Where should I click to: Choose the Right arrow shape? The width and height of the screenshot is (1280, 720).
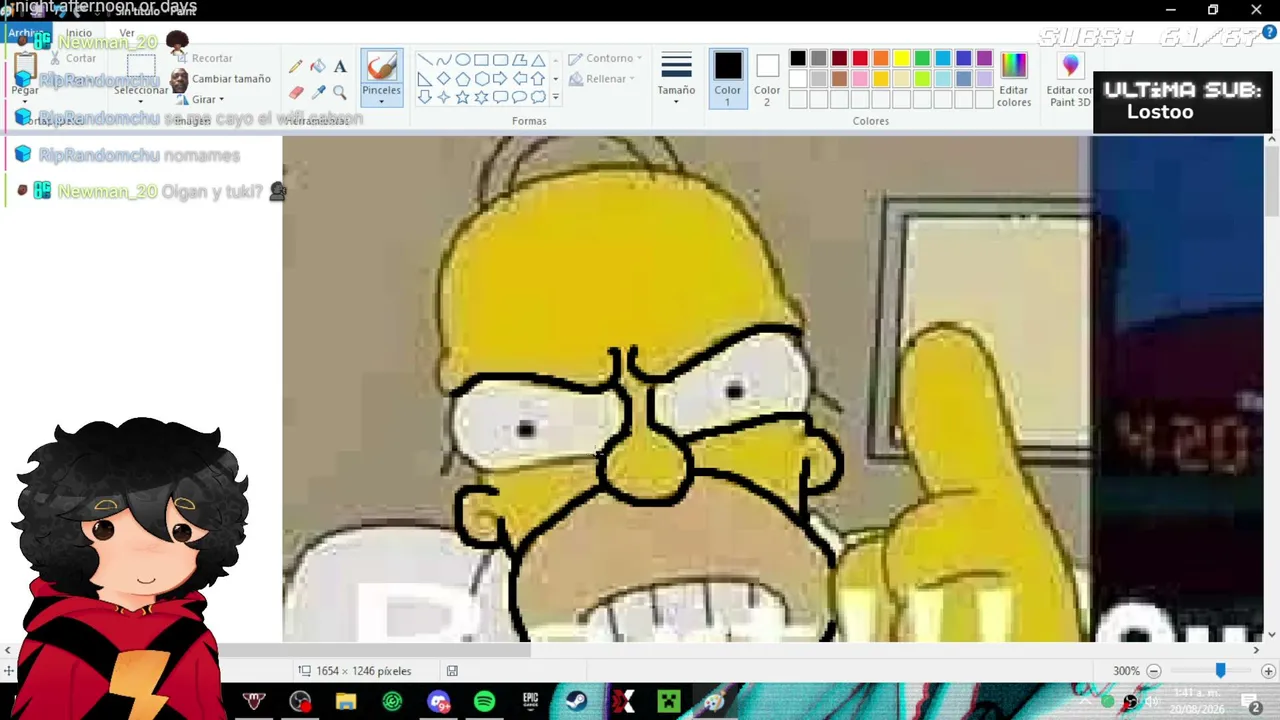(x=500, y=79)
